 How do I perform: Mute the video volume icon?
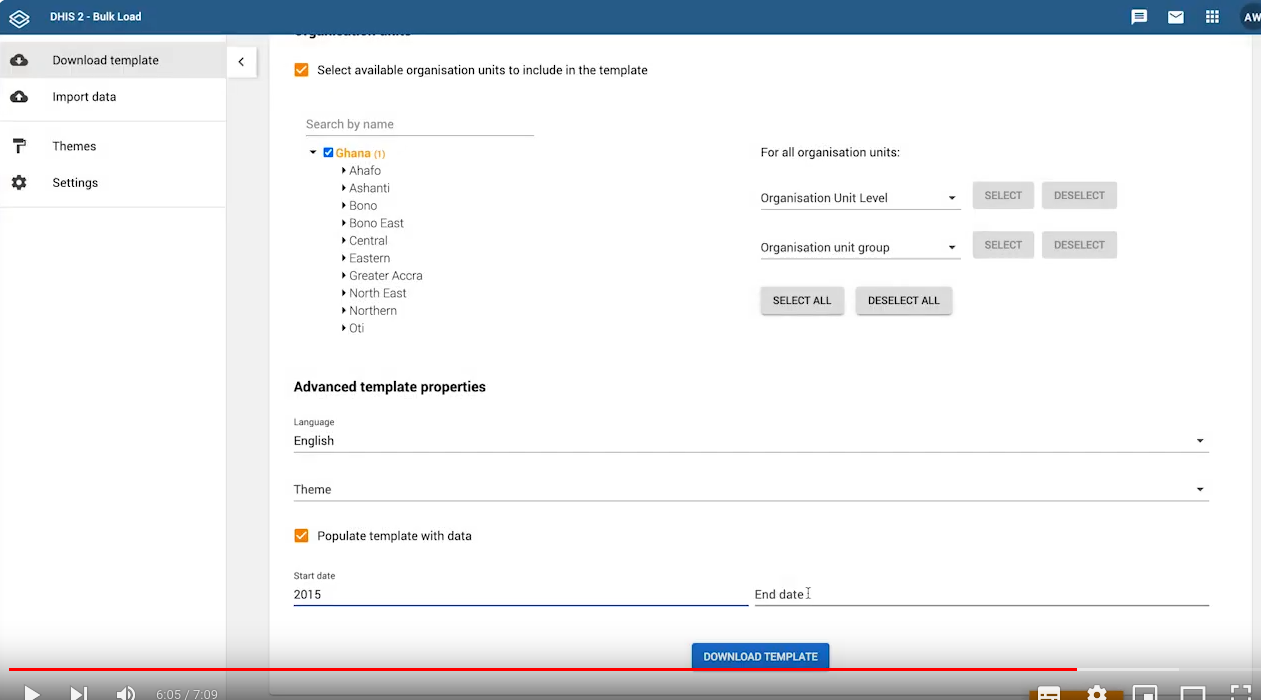coord(125,692)
